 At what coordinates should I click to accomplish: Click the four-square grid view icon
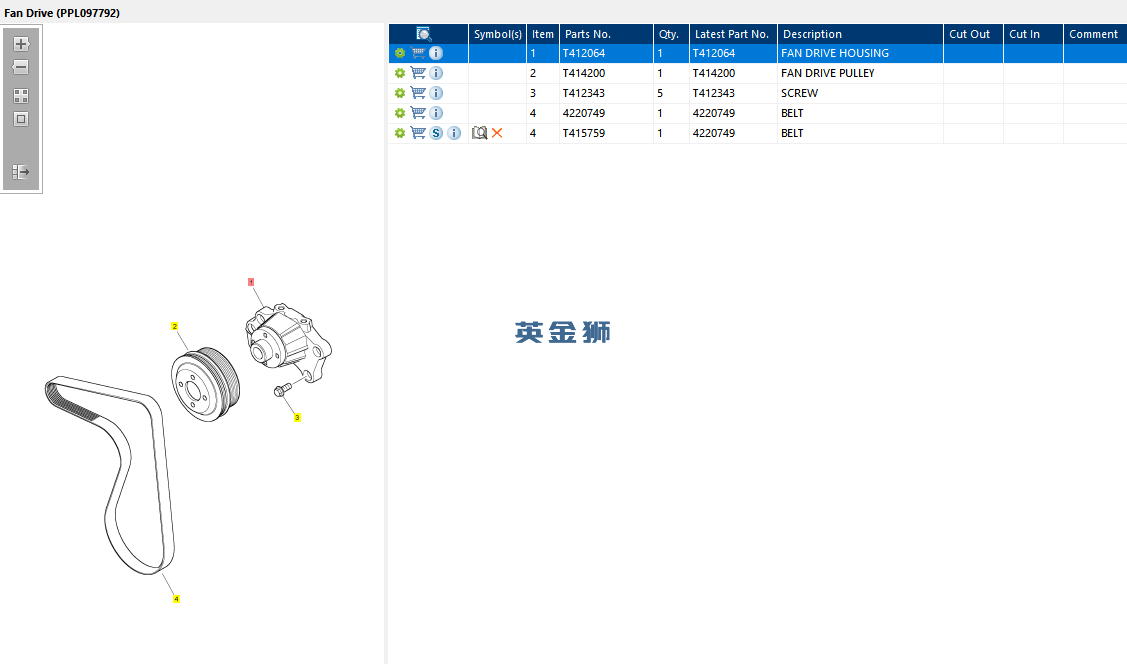tap(21, 96)
